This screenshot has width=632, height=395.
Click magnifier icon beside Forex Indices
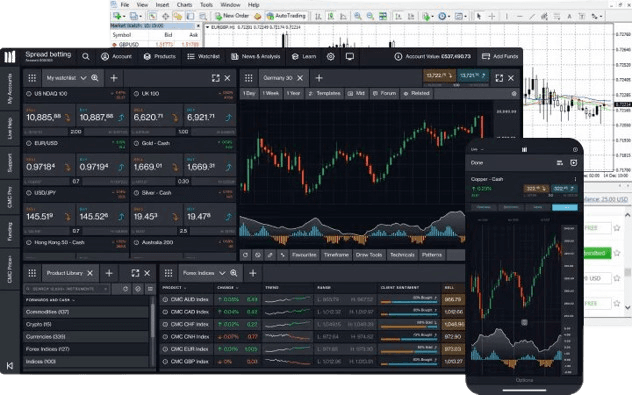pos(233,273)
